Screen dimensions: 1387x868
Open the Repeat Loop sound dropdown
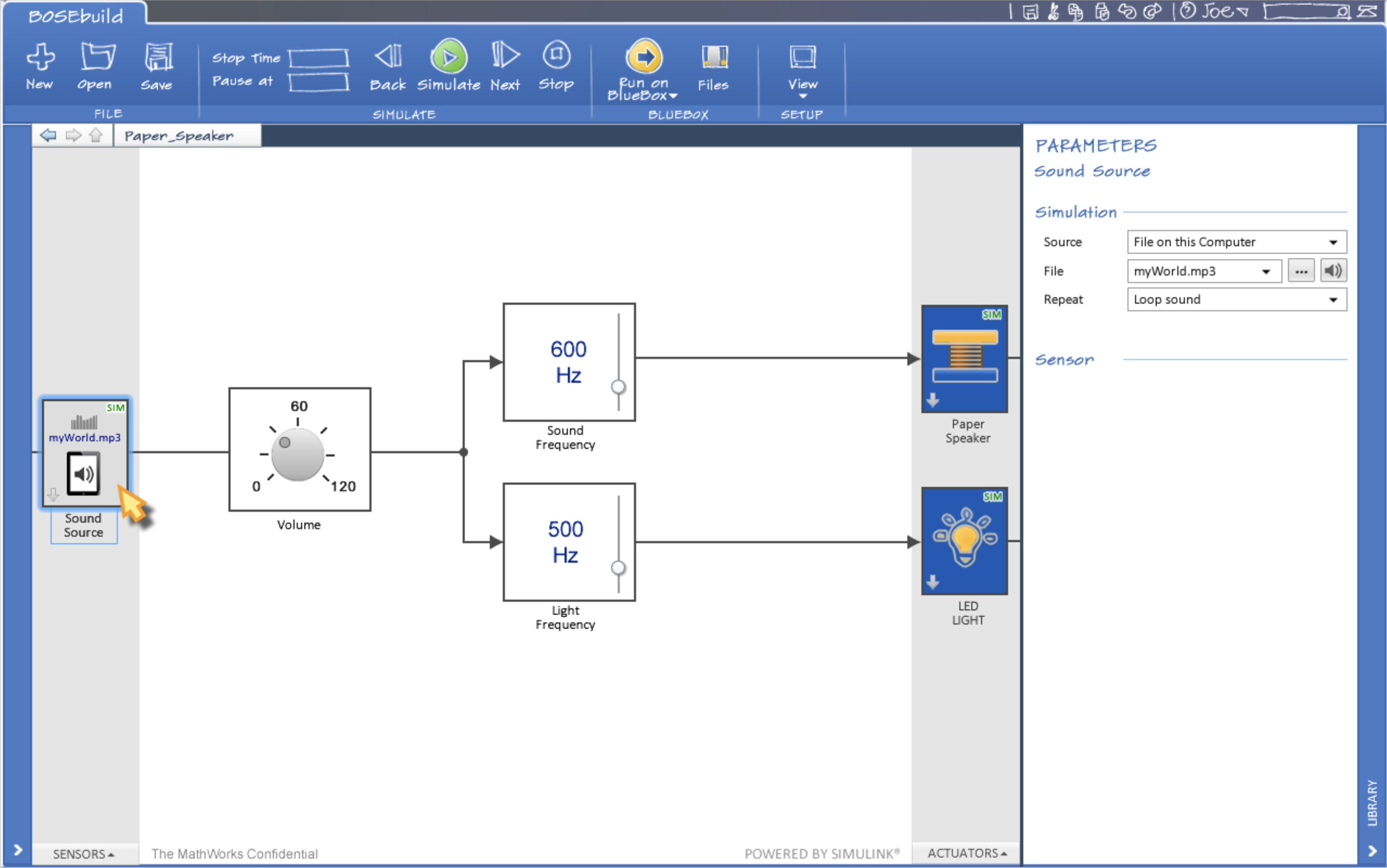(x=1236, y=300)
